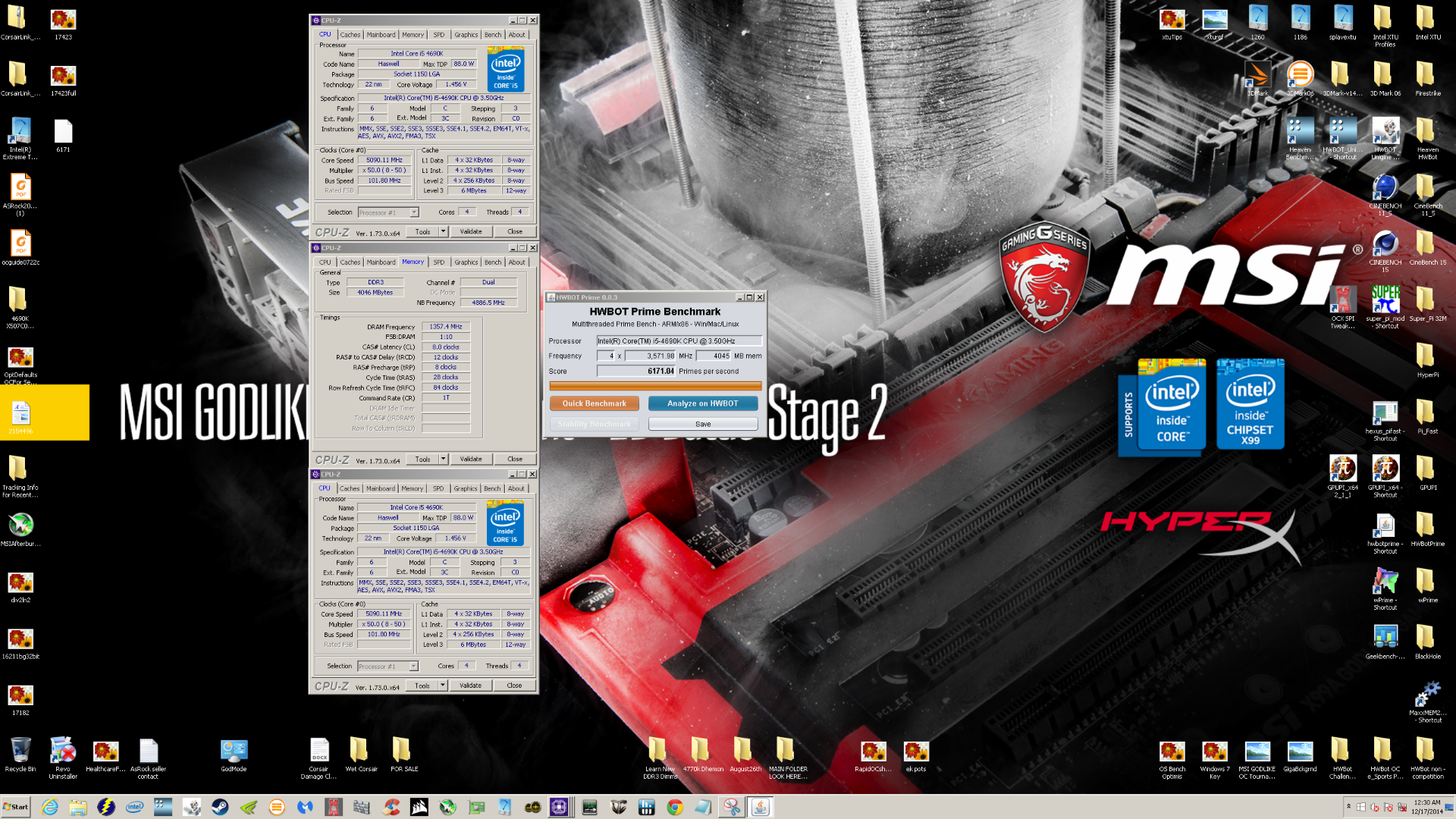Open the Corsair sails icon in taskbar
The image size is (1456, 819).
point(419,808)
